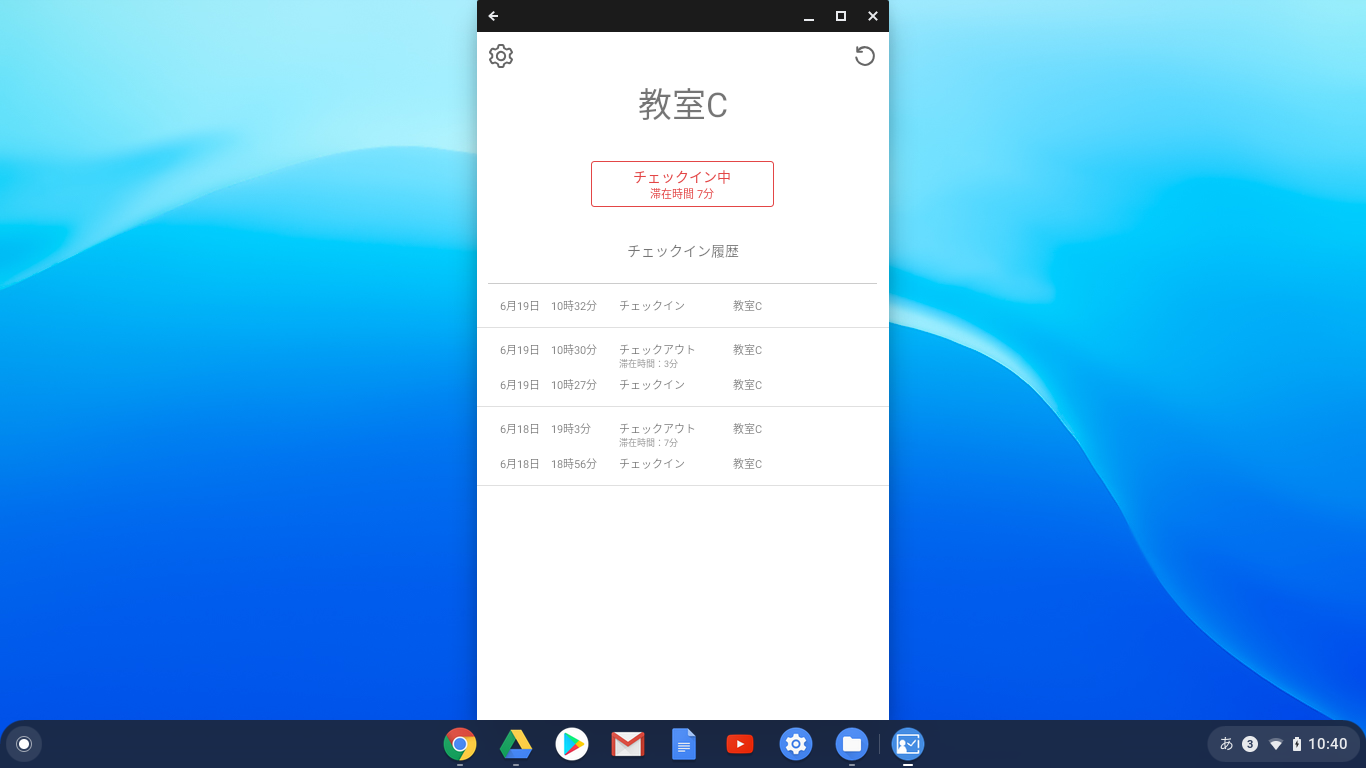
Task: Click the チェックイン中 status button
Action: pos(682,184)
